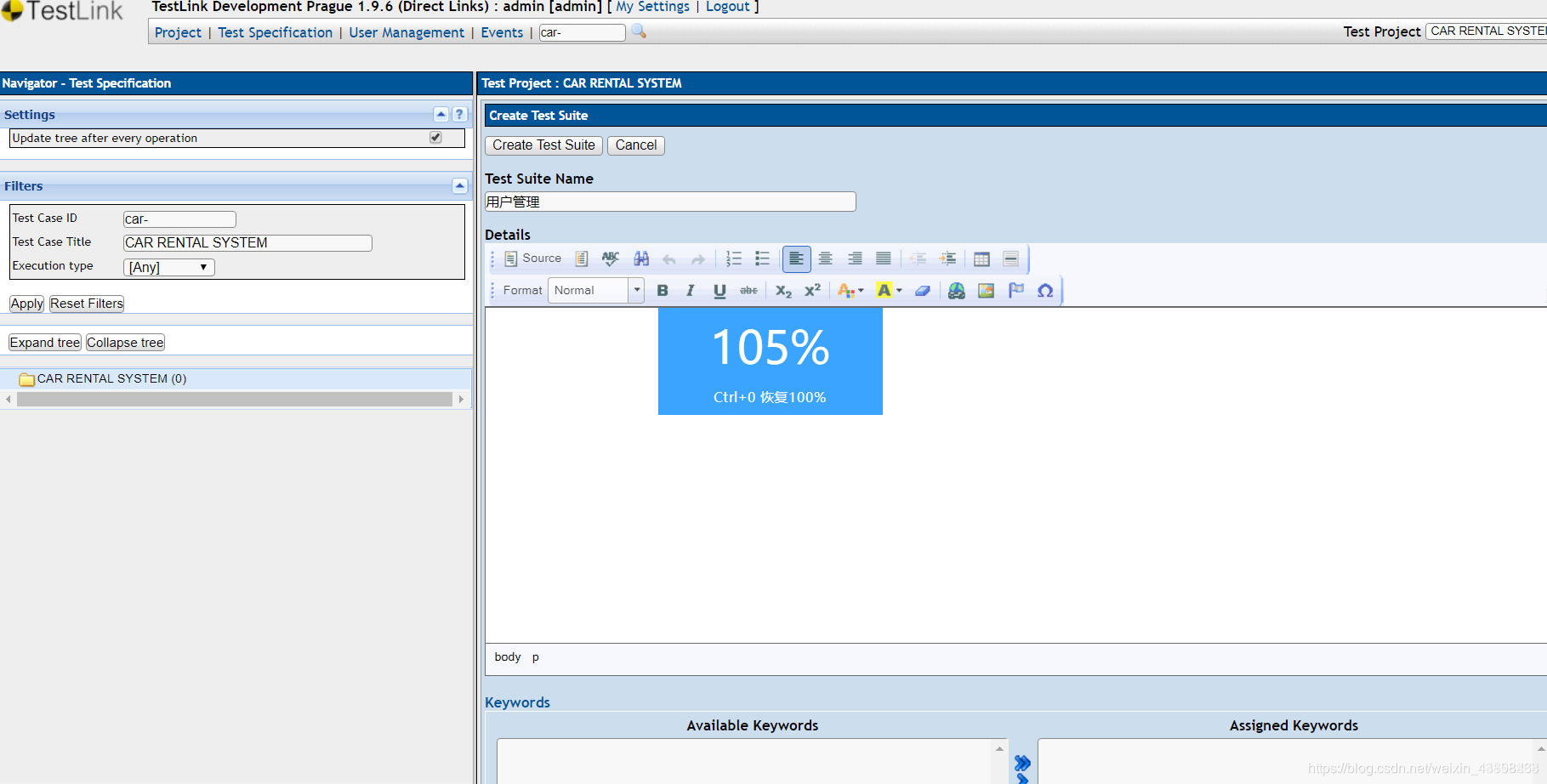Toggle underline formatting
Viewport: 1547px width, 784px height.
point(719,291)
